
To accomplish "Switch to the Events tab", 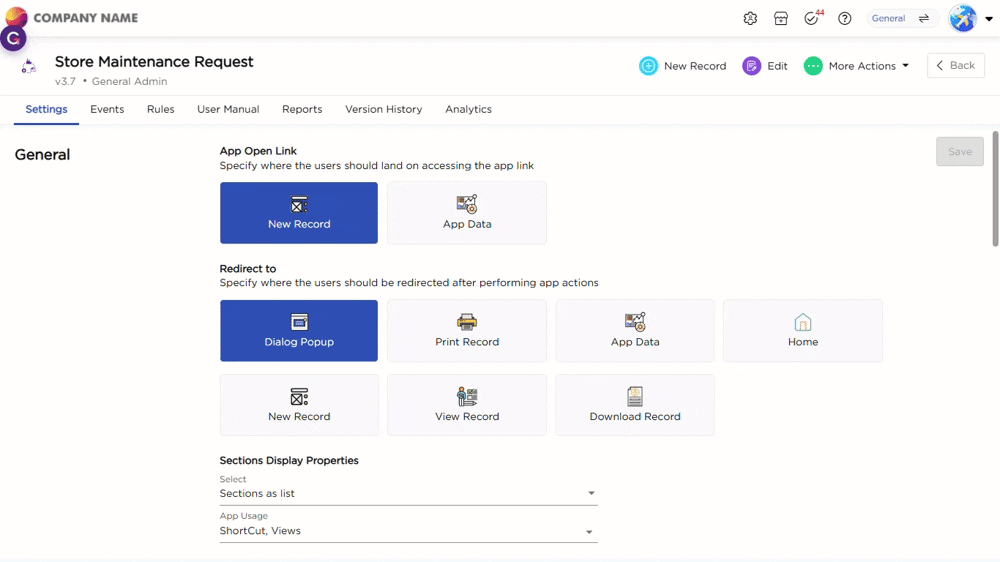I will click(107, 109).
